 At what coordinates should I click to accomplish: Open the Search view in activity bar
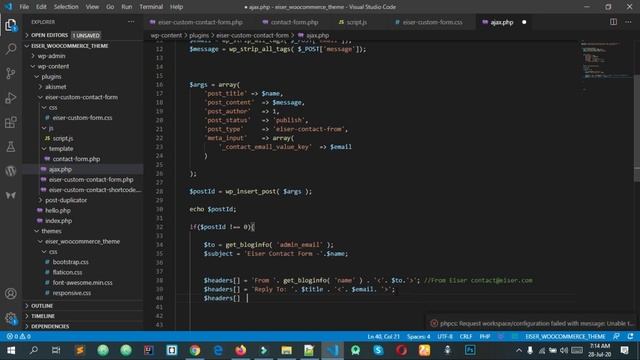coord(11,49)
